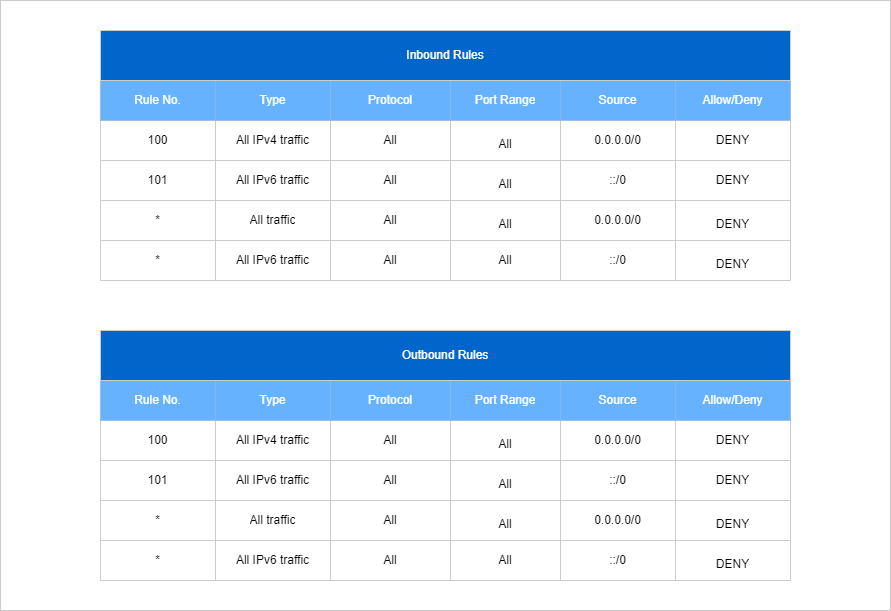
Task: Select Protocol header in Inbound Rules table
Action: coord(390,100)
